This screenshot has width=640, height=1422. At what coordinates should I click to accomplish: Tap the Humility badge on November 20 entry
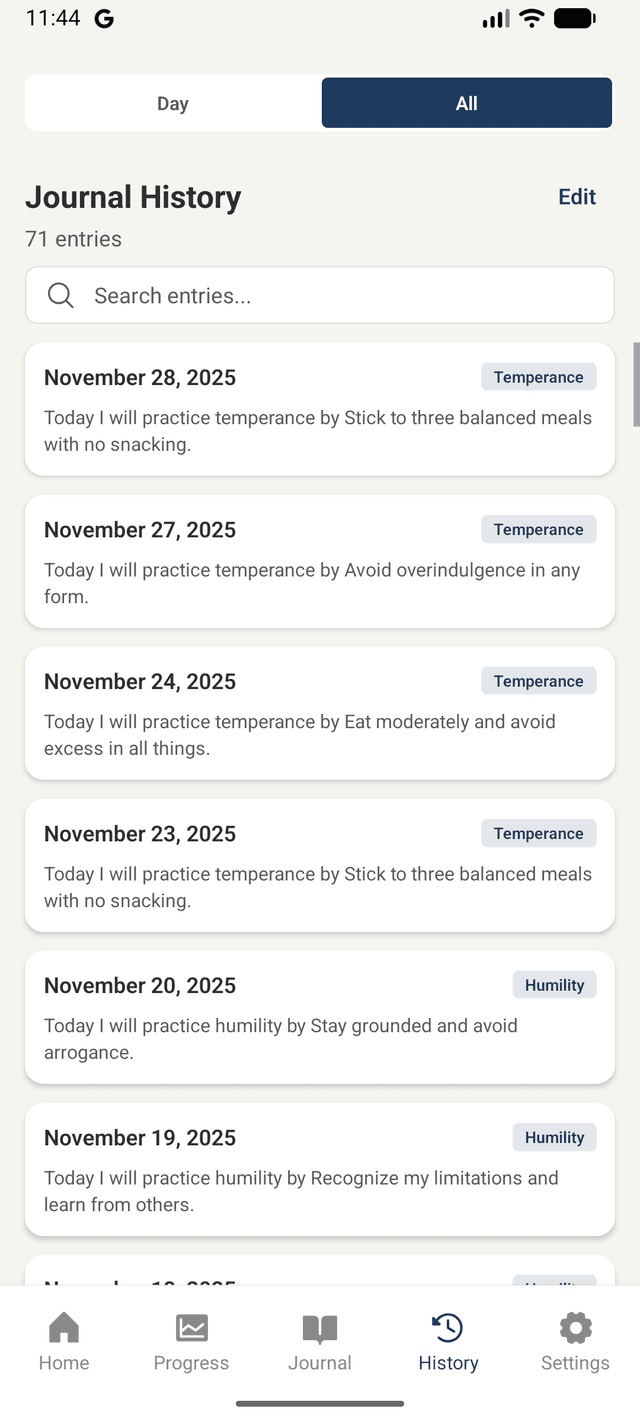point(554,985)
